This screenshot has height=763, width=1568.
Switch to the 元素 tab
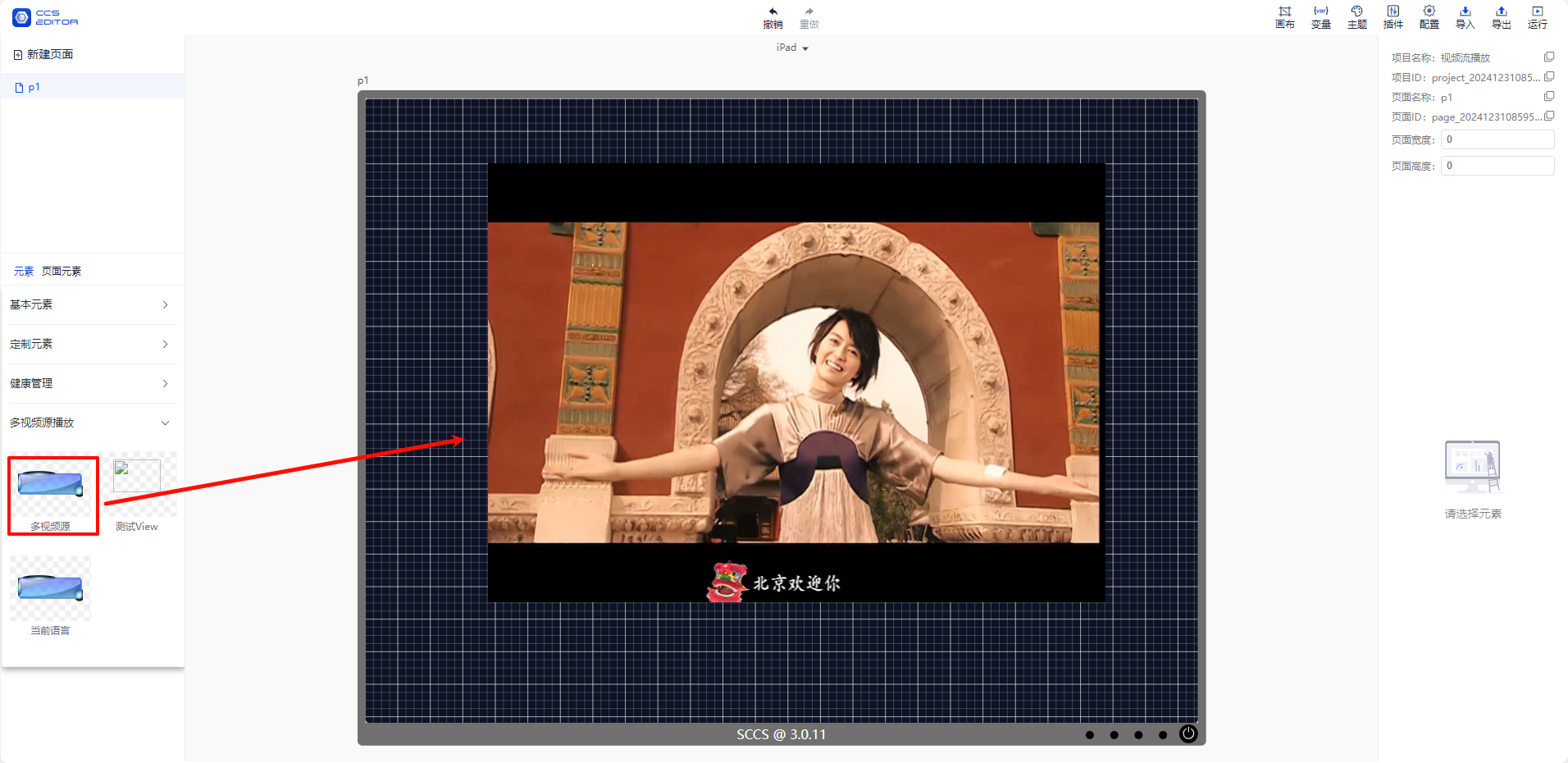pos(23,271)
